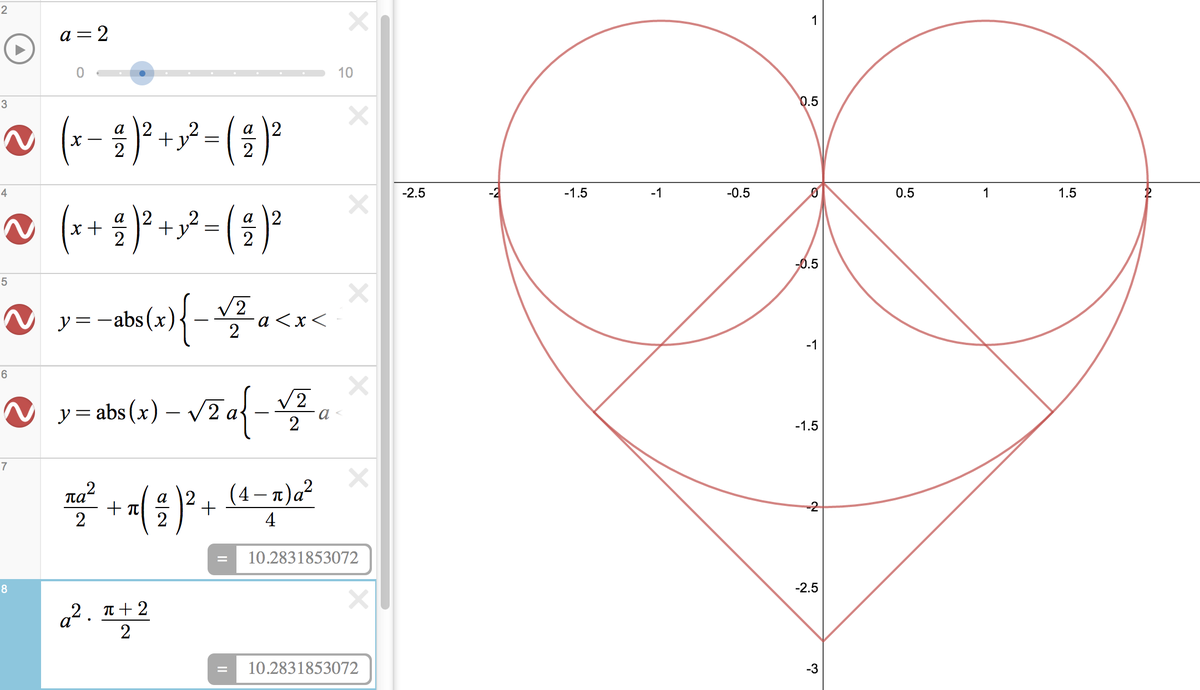Click y-axis label -3 on graph
The height and width of the screenshot is (690, 1200).
coord(810,670)
